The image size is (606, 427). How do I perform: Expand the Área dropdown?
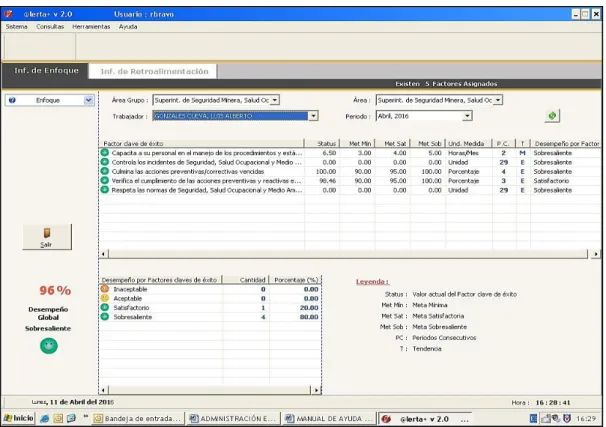(x=498, y=100)
